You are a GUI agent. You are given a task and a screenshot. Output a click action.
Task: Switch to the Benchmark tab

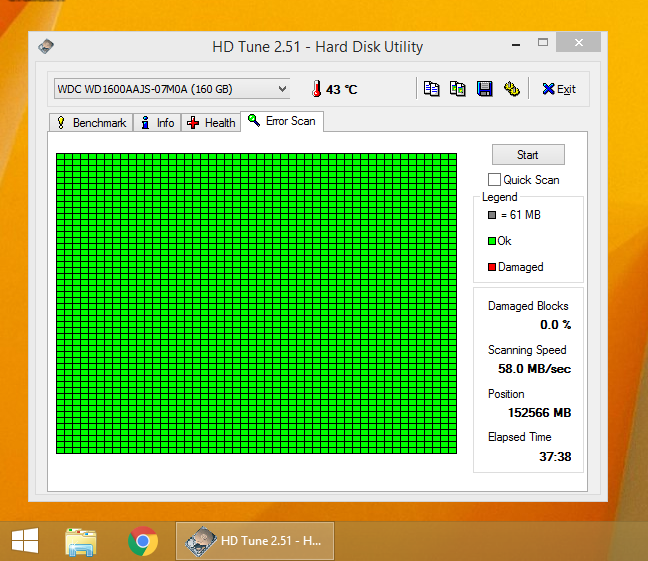[91, 123]
